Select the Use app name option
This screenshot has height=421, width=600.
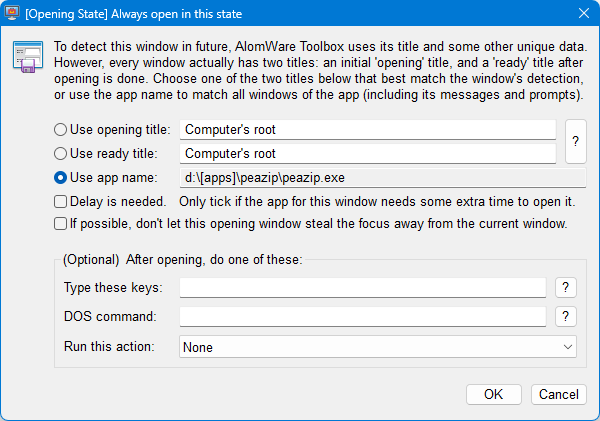61,178
